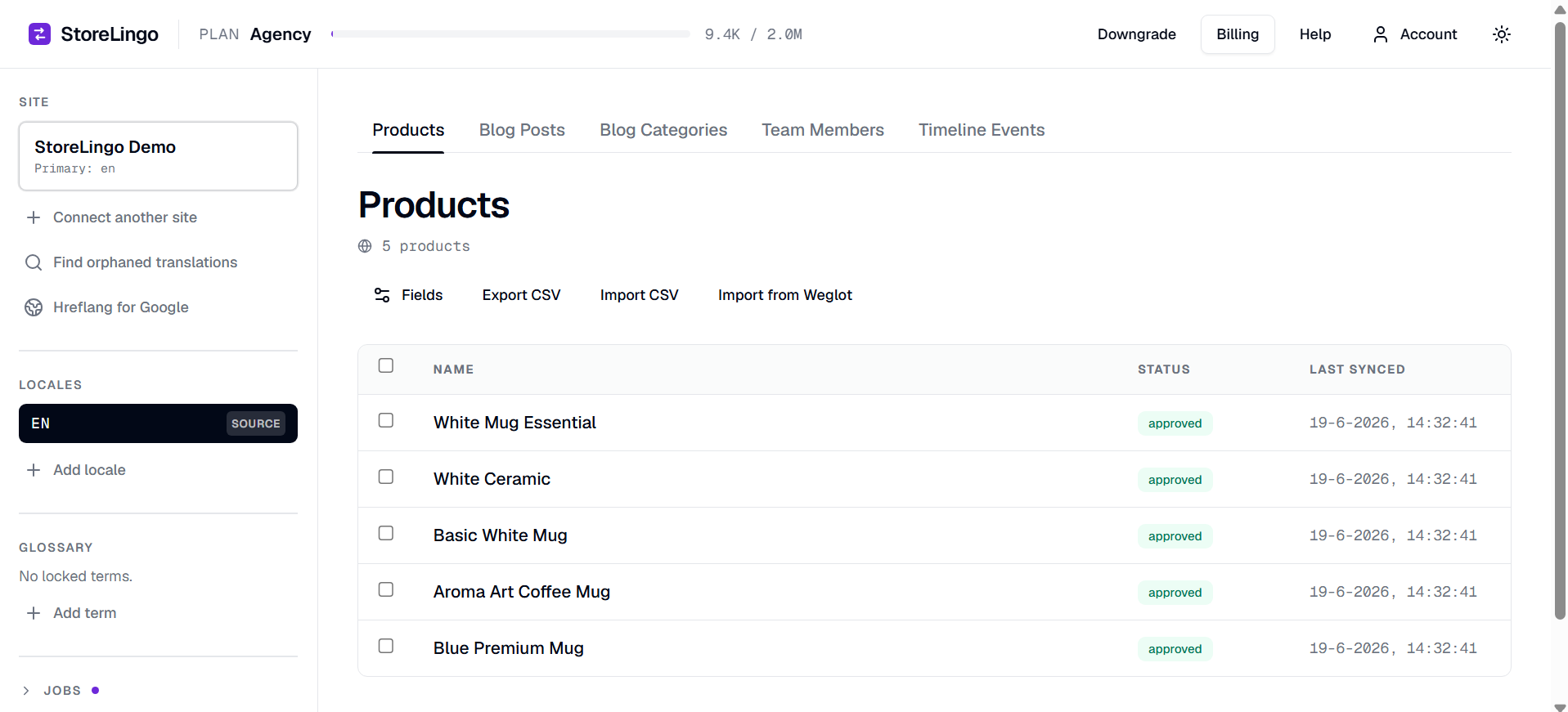The width and height of the screenshot is (1568, 712).
Task: Click the Agency plan label
Action: click(x=281, y=34)
